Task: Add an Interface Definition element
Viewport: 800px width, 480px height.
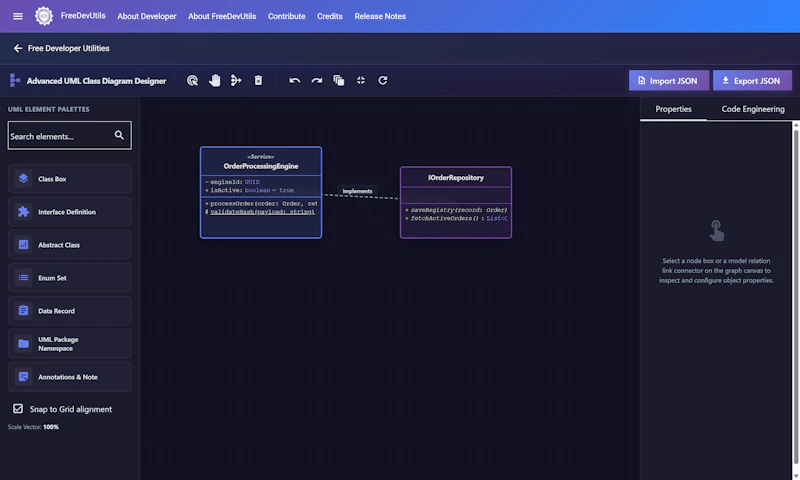Action: [69, 212]
